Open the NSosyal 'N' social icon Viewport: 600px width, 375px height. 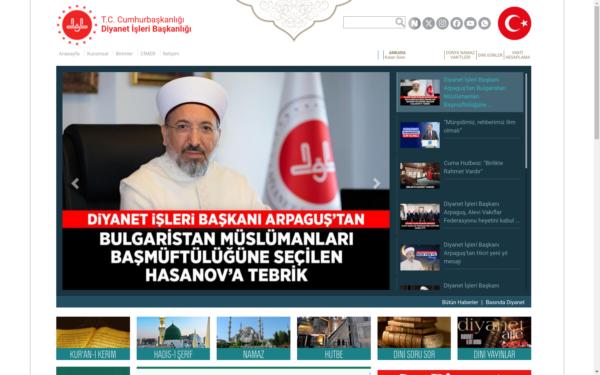coord(414,23)
